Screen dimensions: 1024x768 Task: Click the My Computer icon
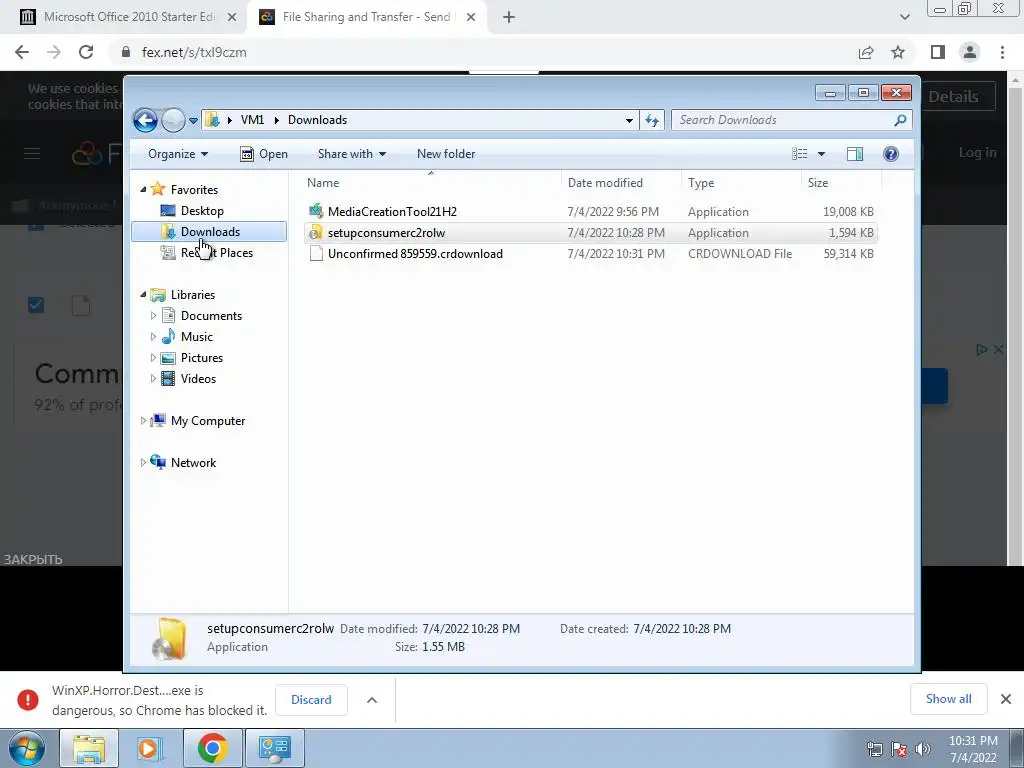click(x=158, y=421)
